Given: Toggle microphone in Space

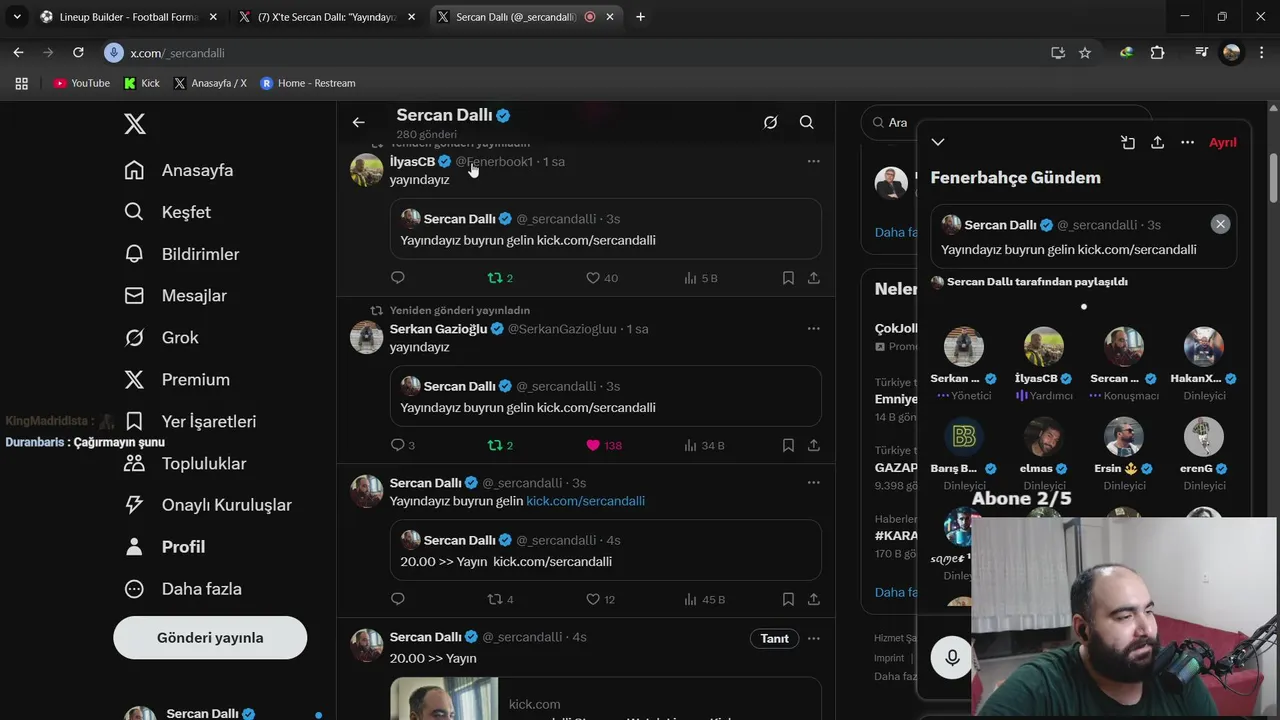Looking at the screenshot, I should pos(952,658).
